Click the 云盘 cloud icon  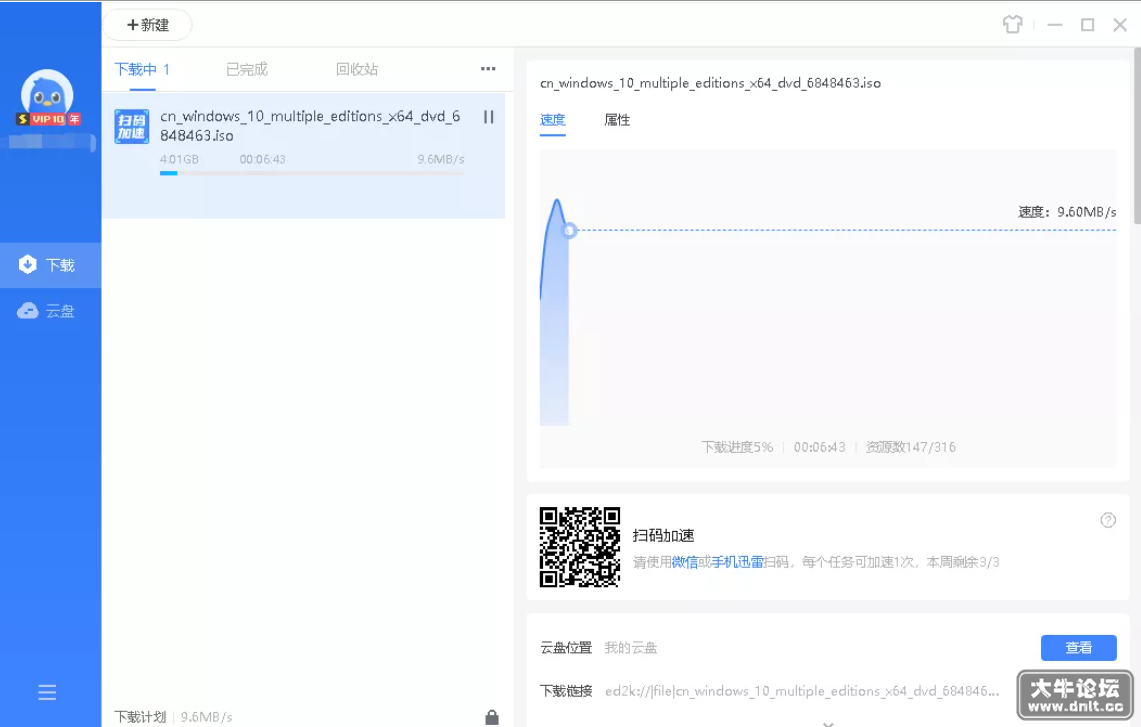[x=28, y=311]
